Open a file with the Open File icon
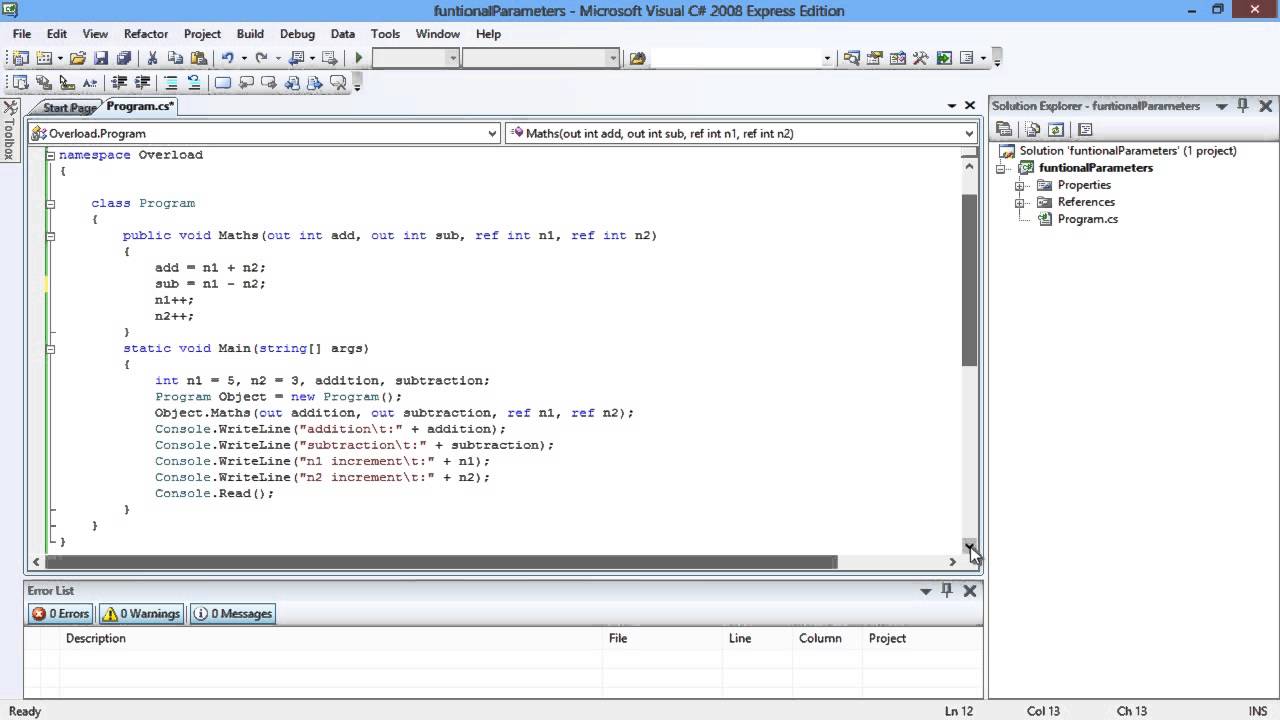The height and width of the screenshot is (720, 1280). click(x=77, y=58)
